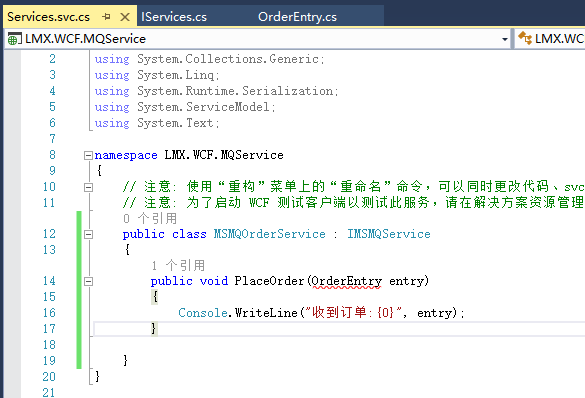Open the OrderEntry.cs tab
The image size is (585, 398).
tap(297, 17)
